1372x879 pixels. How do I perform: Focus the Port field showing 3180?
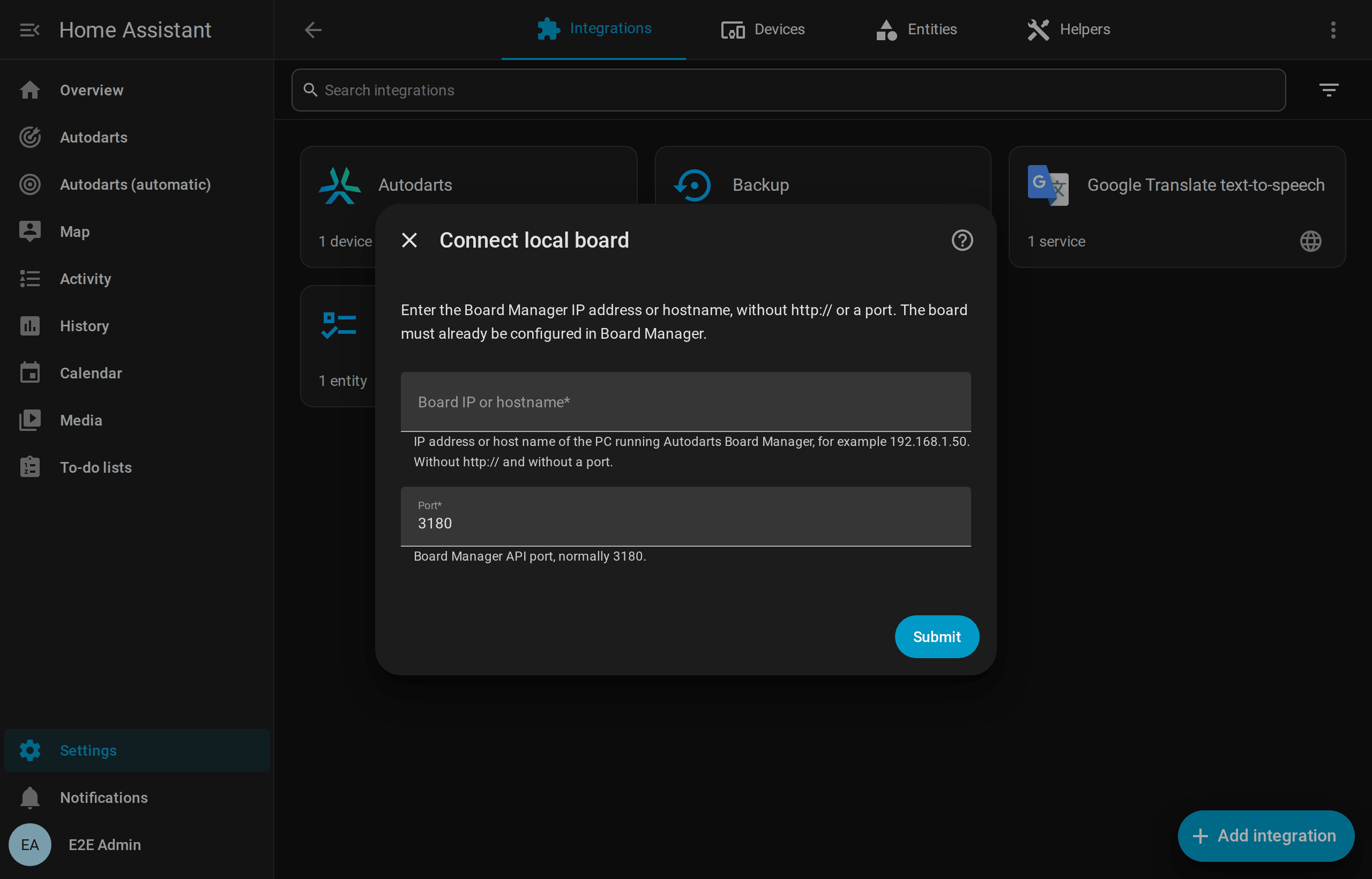pos(685,516)
